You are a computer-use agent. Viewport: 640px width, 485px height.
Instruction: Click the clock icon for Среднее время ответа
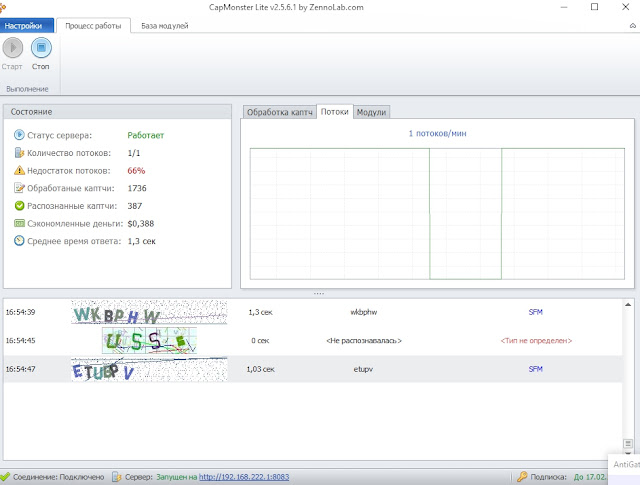[x=19, y=241]
